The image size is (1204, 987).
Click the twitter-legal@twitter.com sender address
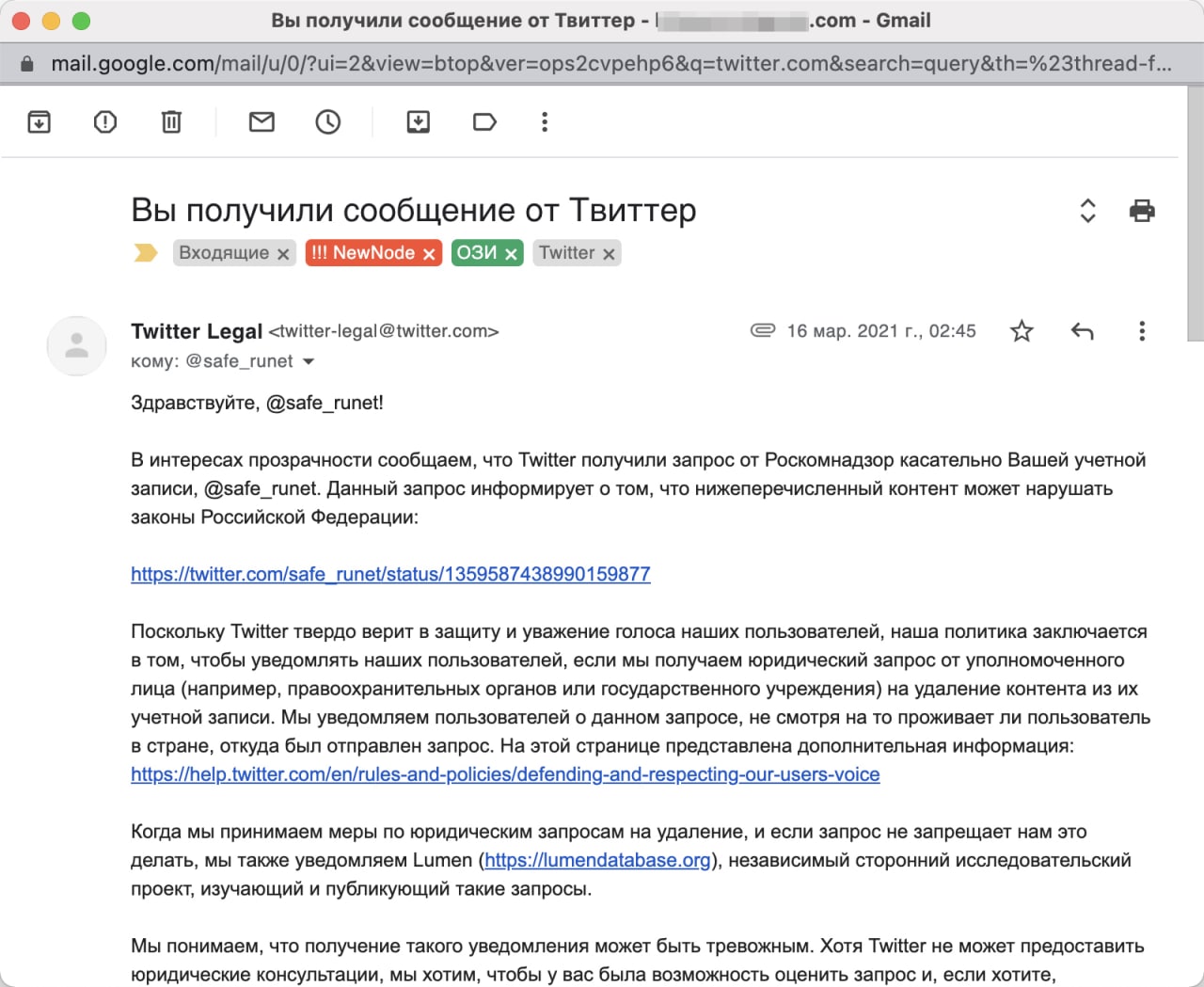[x=384, y=331]
